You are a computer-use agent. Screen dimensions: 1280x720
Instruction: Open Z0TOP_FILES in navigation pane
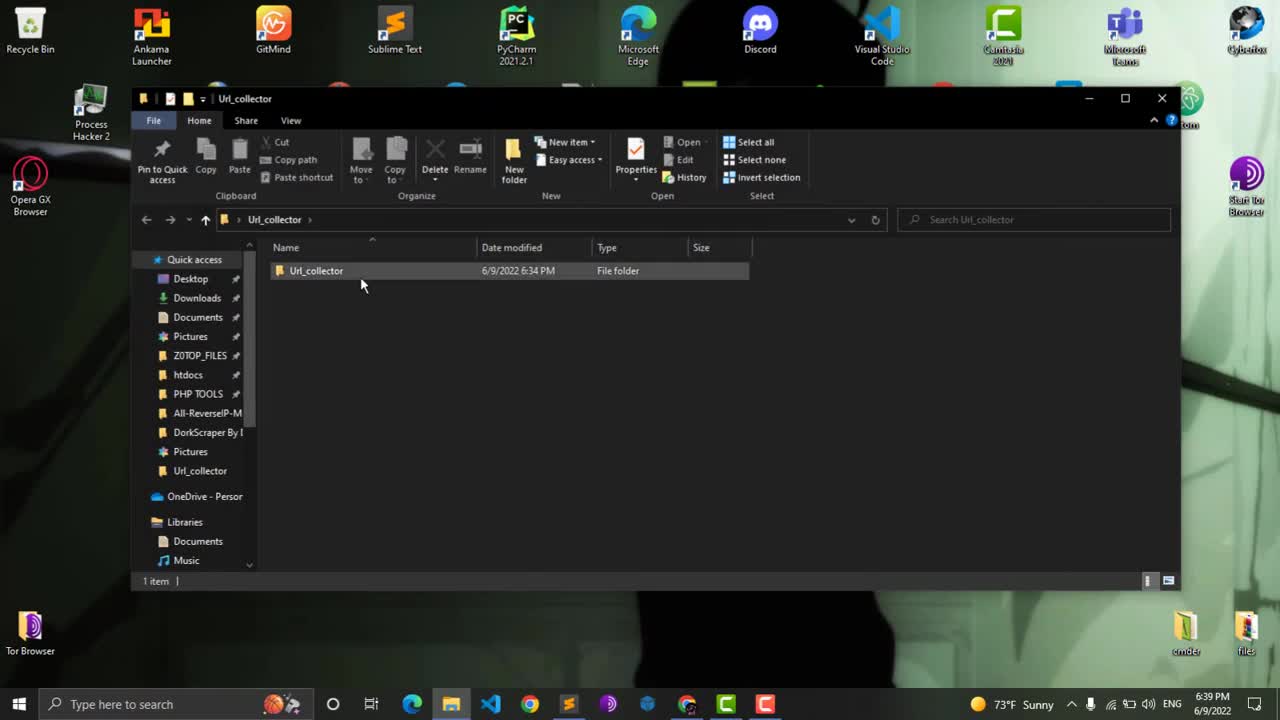click(200, 356)
